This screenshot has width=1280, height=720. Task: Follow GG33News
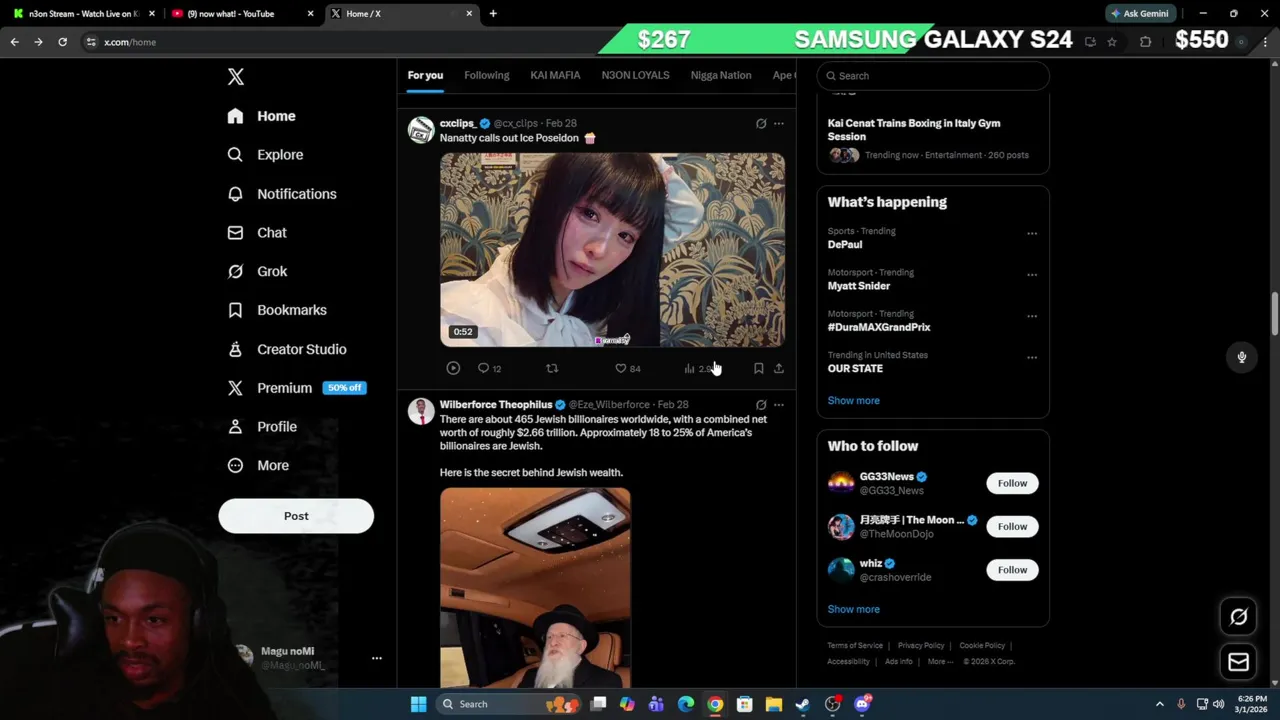[x=1012, y=484]
